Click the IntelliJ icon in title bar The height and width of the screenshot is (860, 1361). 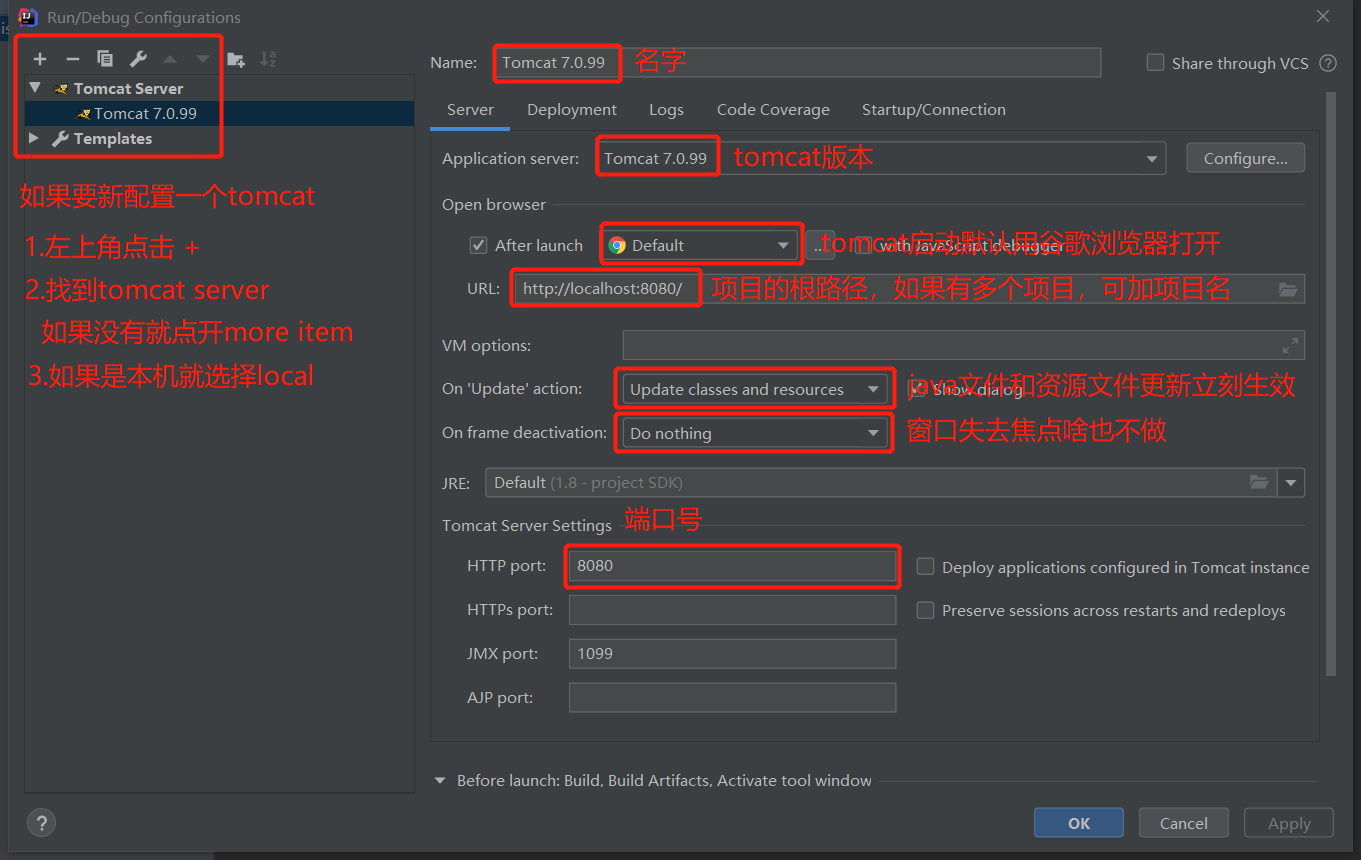click(28, 17)
